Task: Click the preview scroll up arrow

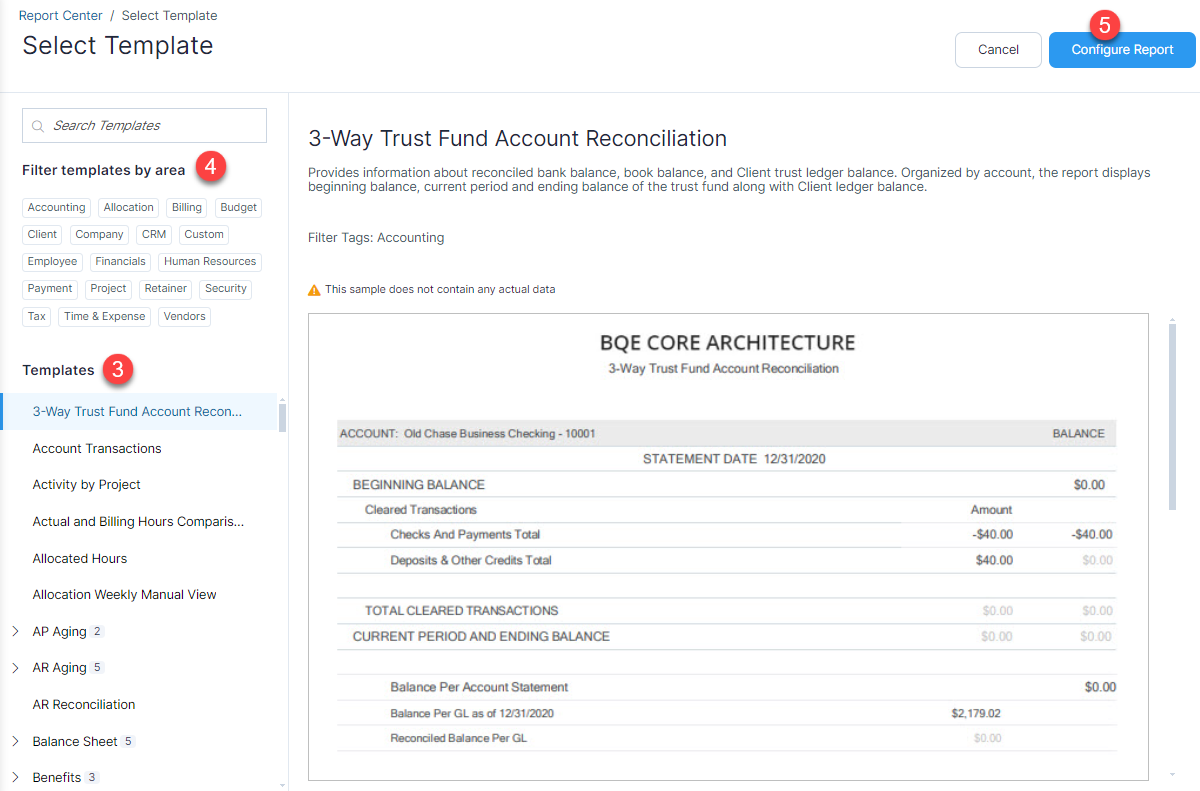Action: 1172,319
